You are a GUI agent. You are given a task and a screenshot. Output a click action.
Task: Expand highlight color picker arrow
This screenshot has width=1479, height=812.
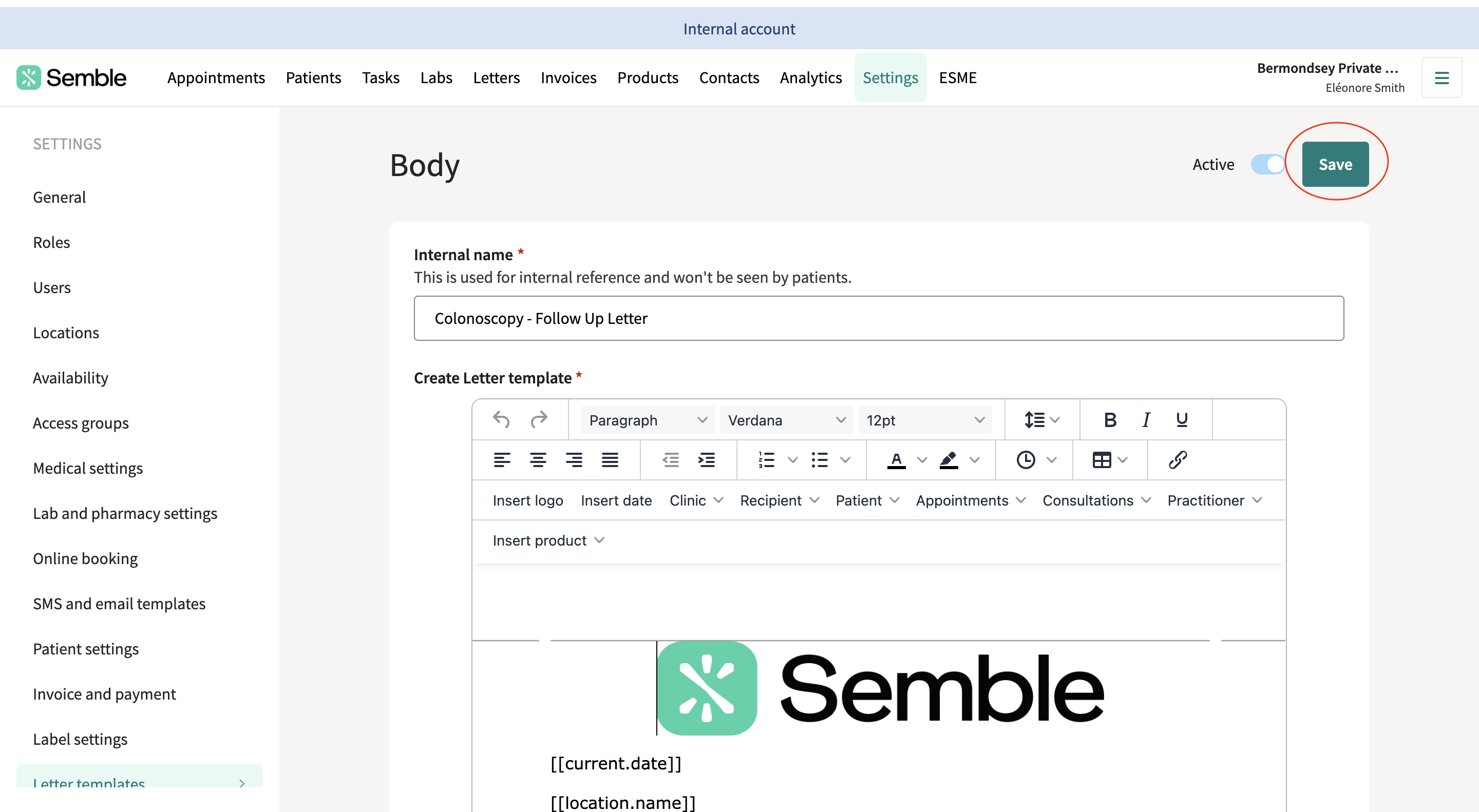point(974,460)
